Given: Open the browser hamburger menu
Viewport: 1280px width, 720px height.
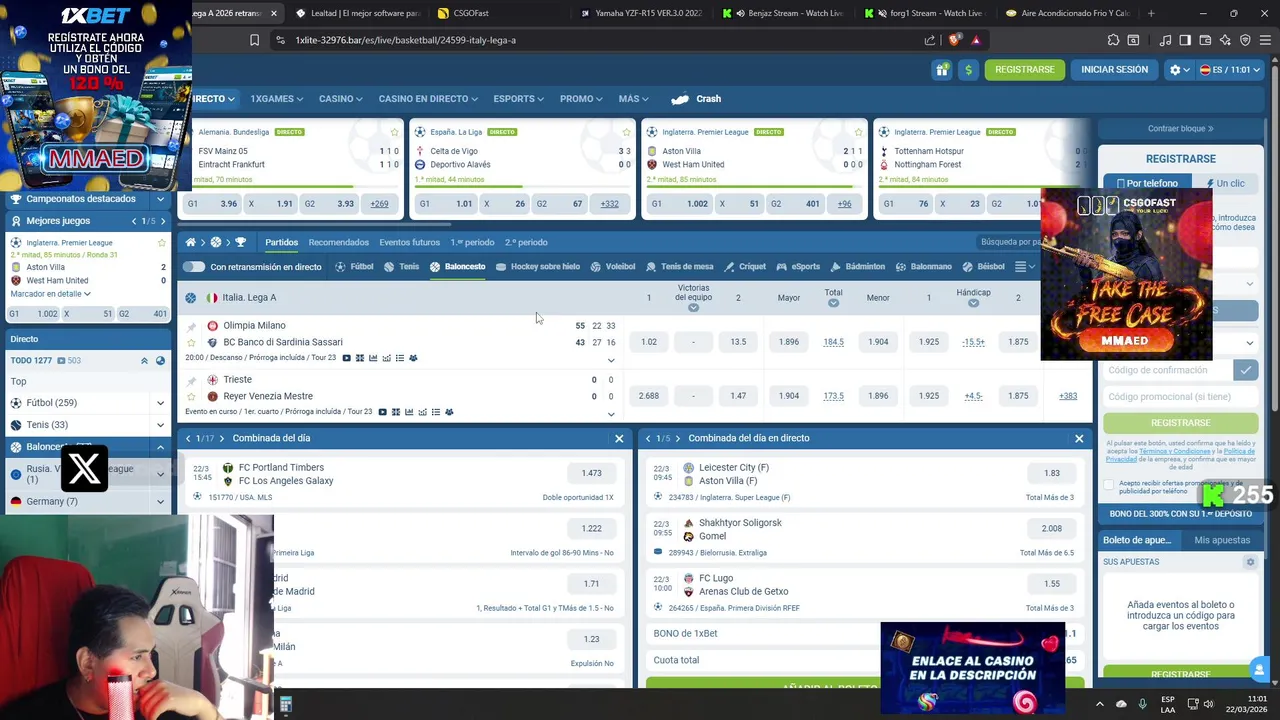Looking at the screenshot, I should tap(1265, 40).
